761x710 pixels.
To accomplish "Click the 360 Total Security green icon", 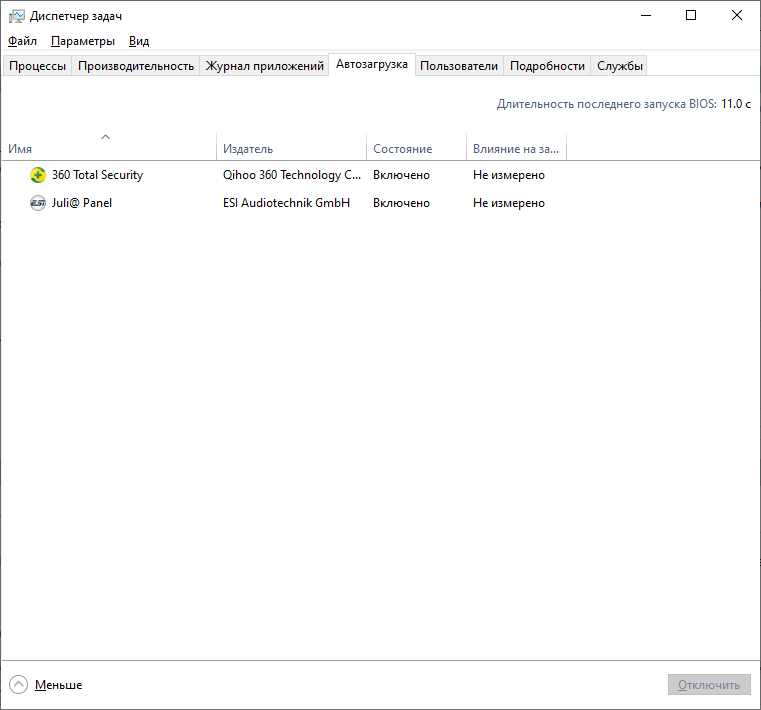I will tap(37, 175).
